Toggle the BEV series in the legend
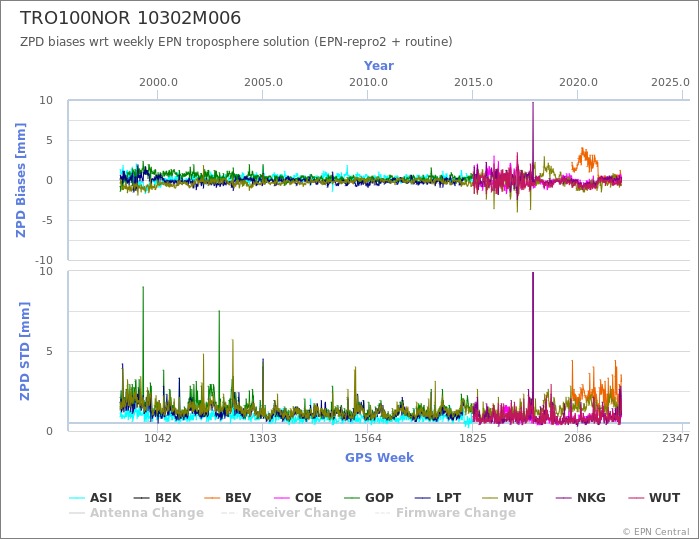 [x=227, y=498]
